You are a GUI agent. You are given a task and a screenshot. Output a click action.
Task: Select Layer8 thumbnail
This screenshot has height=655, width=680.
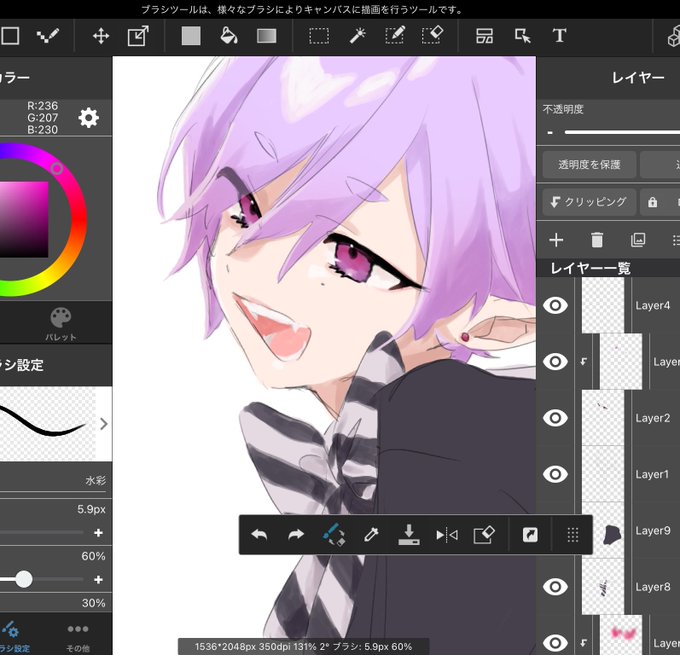coord(603,586)
